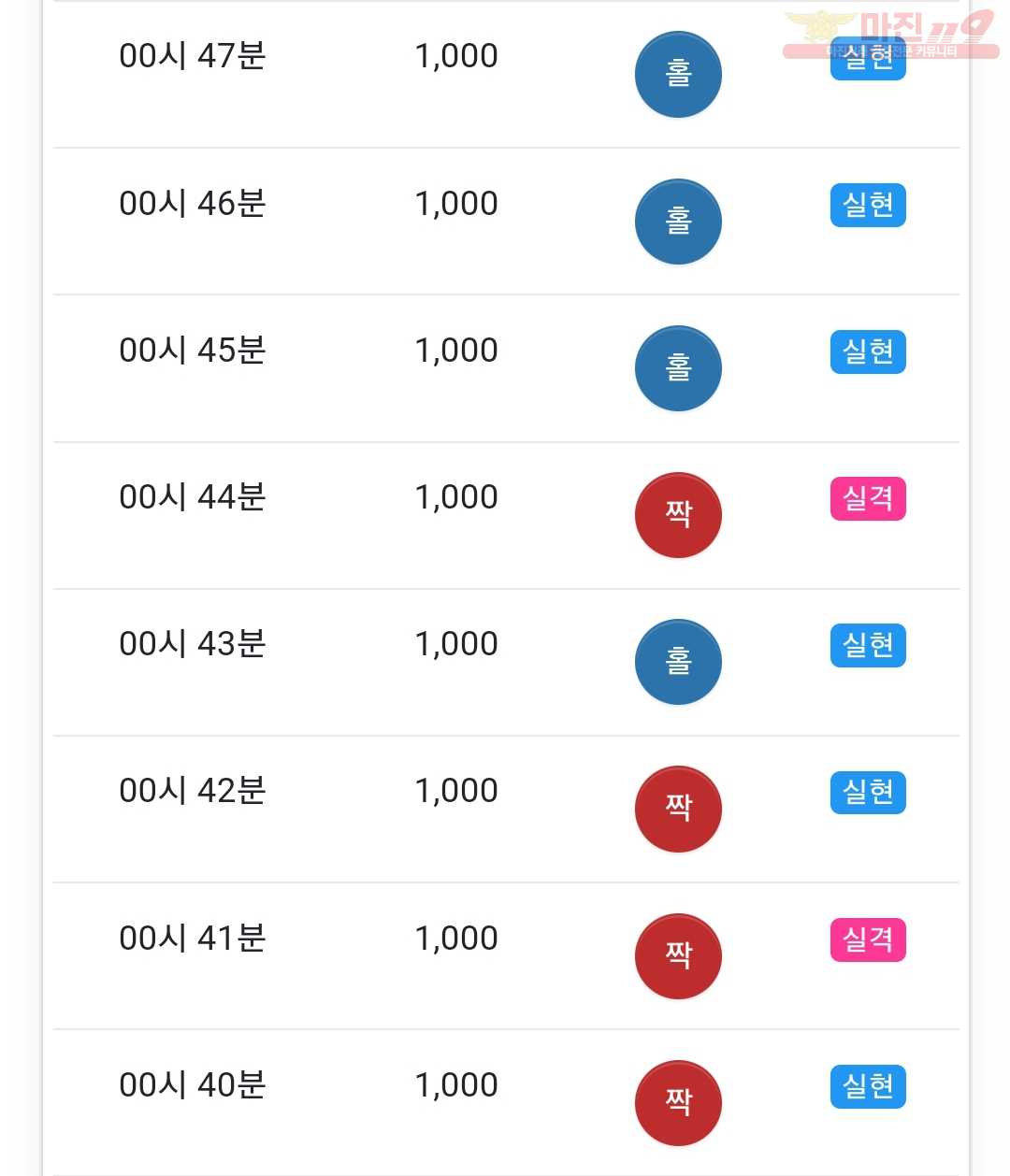Click the pink 실격 badge for 00시 44분
The width and height of the screenshot is (1010, 1176).
click(x=868, y=499)
